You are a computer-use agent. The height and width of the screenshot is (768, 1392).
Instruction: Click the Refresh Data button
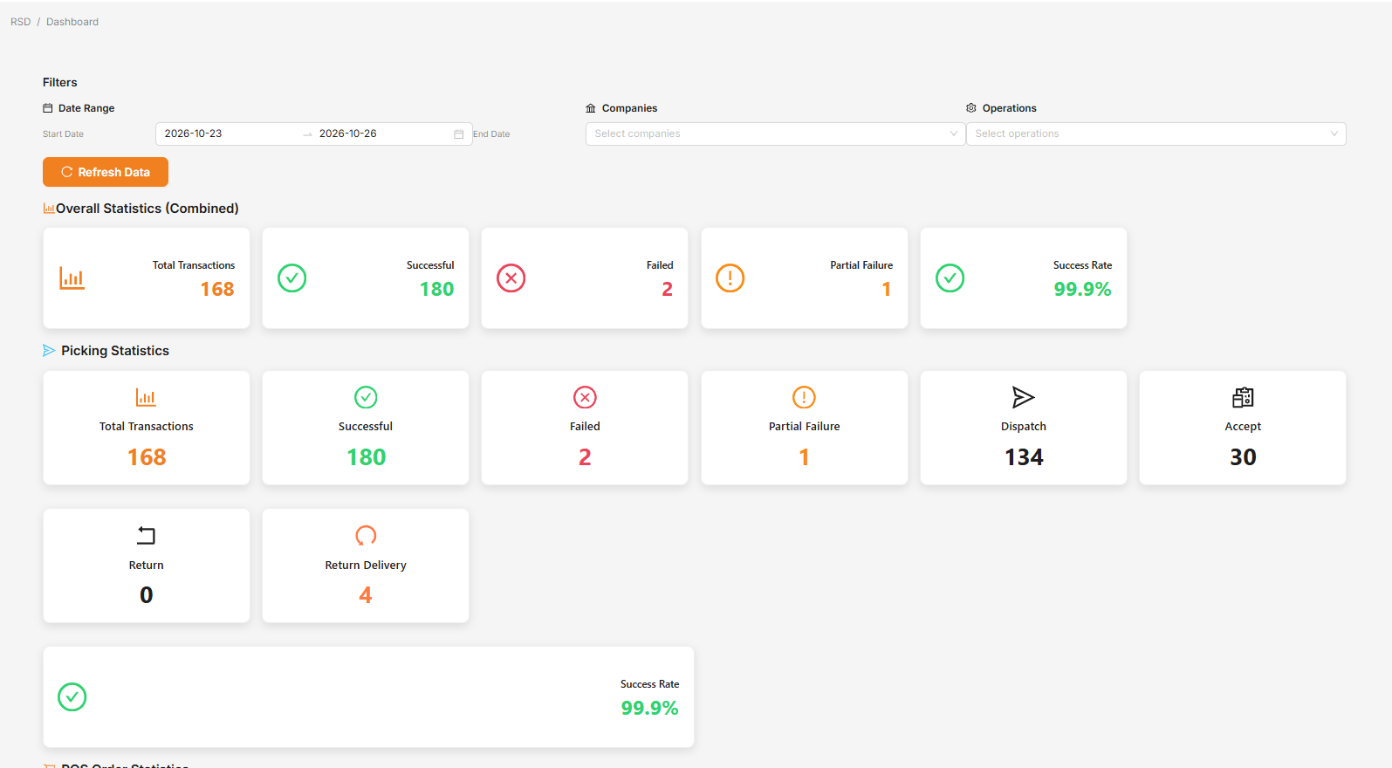[x=105, y=172]
